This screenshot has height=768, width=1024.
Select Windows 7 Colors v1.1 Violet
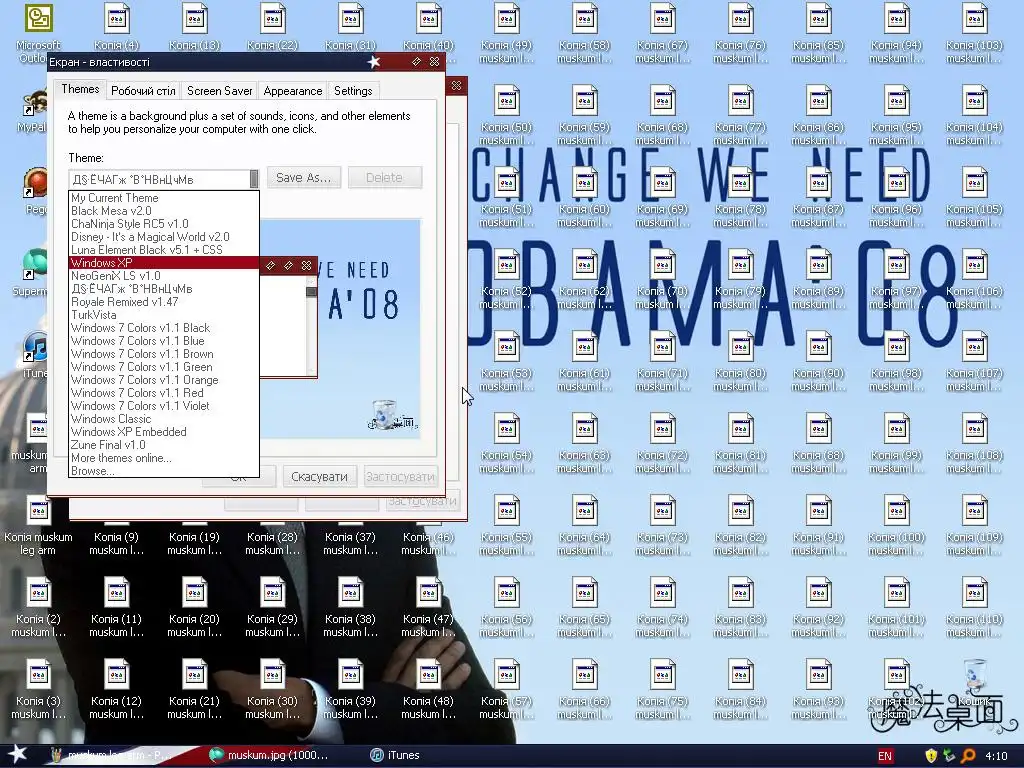[164, 406]
